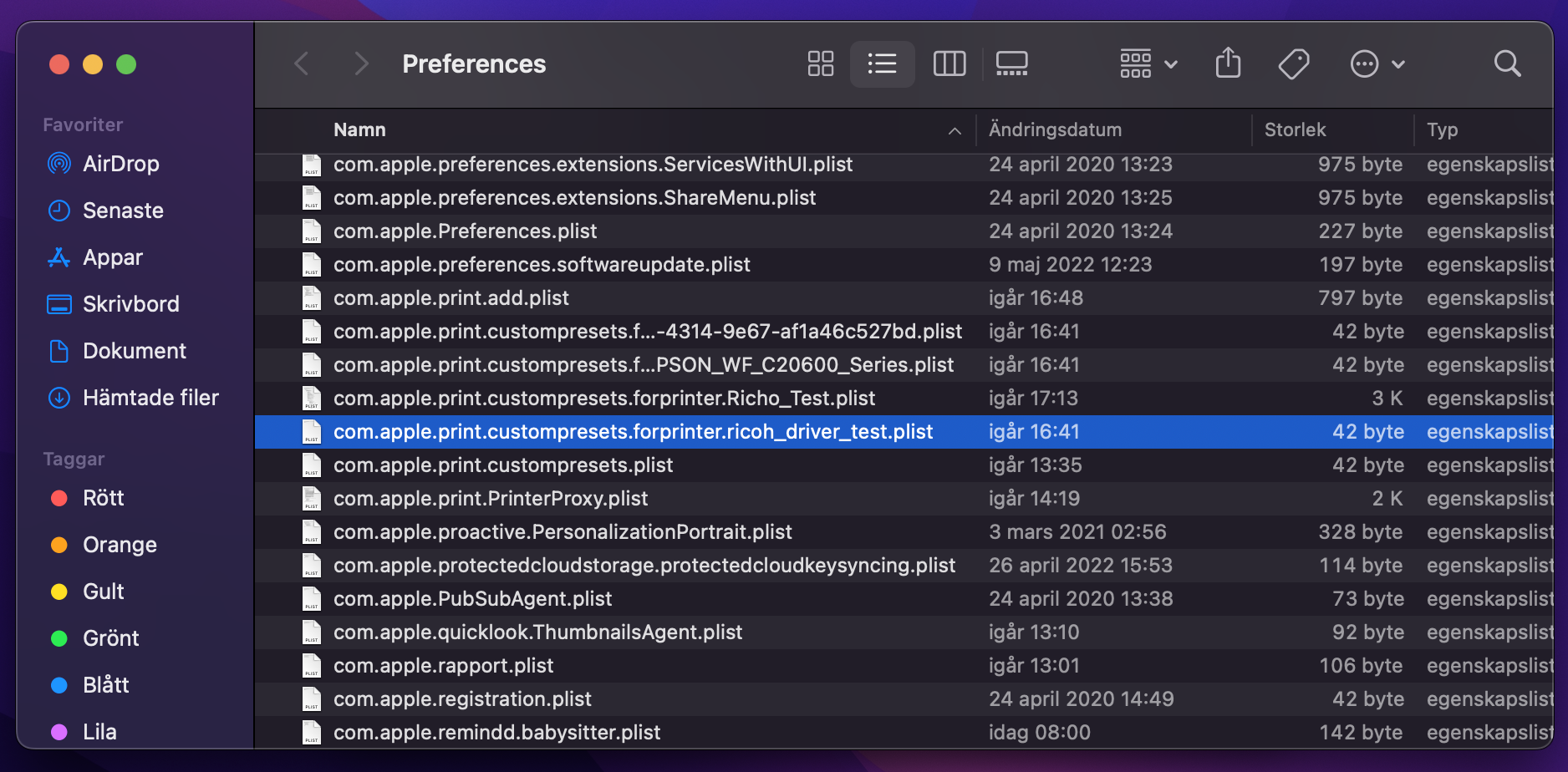The image size is (1568, 772).
Task: Switch to gallery view
Action: coord(1011,63)
